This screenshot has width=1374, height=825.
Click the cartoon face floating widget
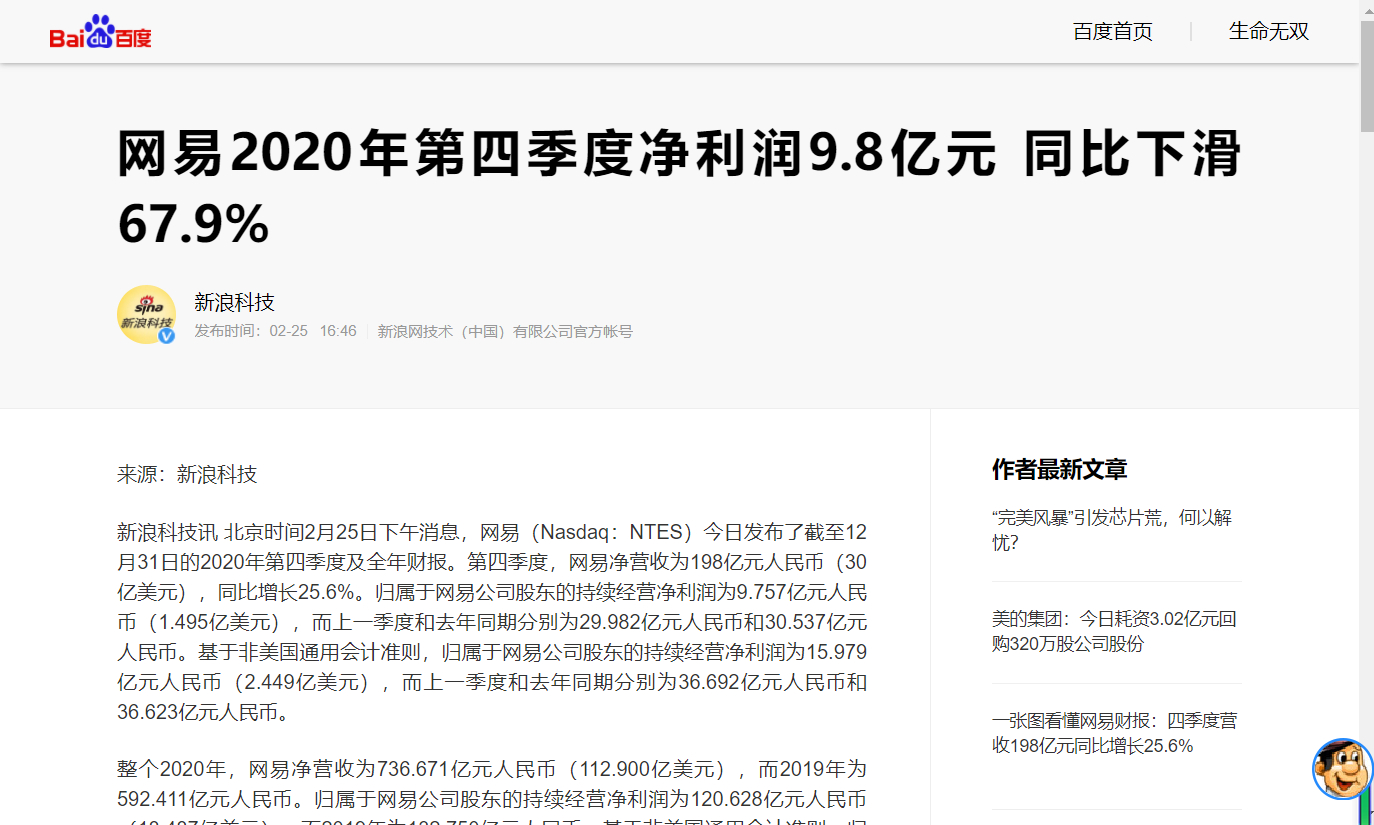pos(1342,769)
